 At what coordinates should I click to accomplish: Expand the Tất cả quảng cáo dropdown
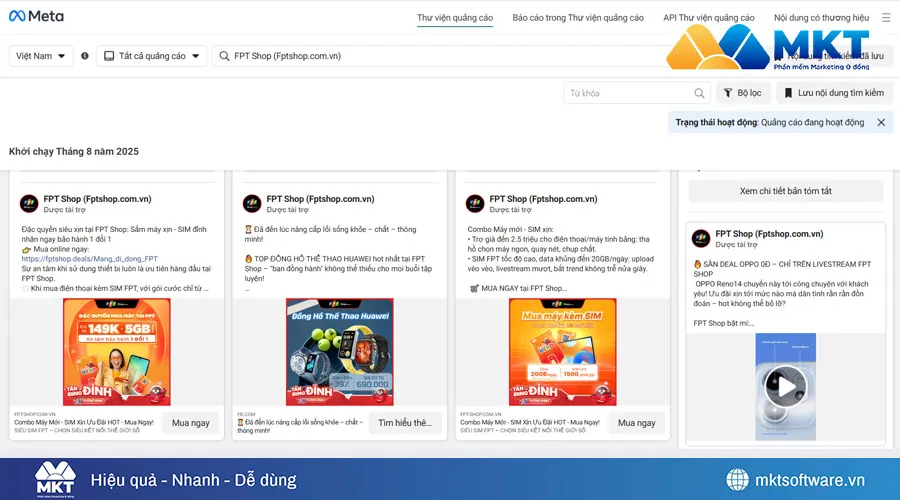(152, 56)
